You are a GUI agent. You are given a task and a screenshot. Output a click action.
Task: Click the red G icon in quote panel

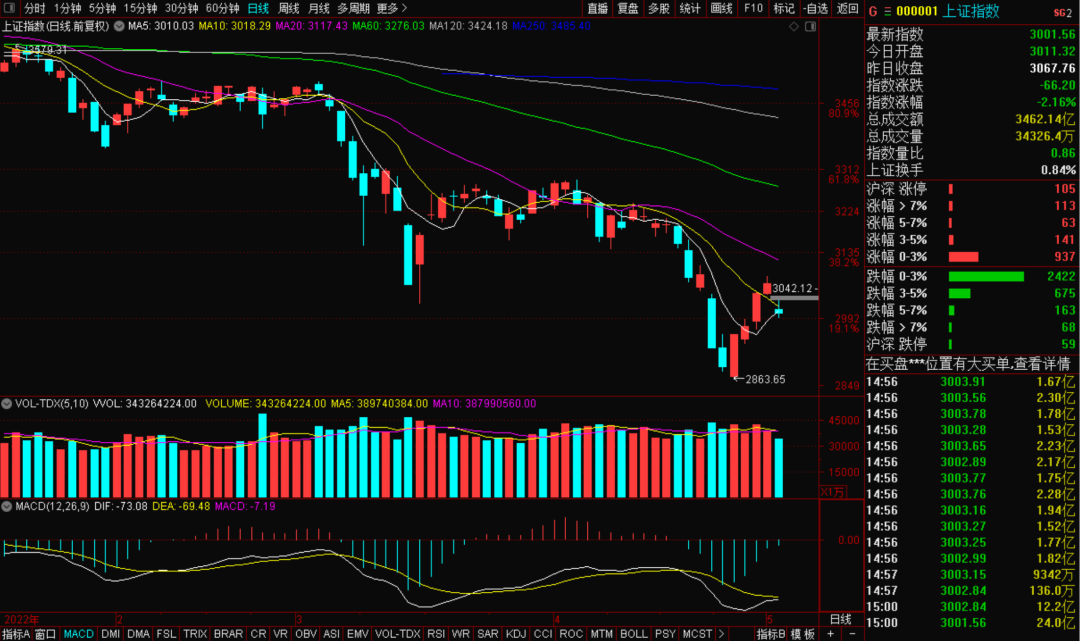point(873,11)
